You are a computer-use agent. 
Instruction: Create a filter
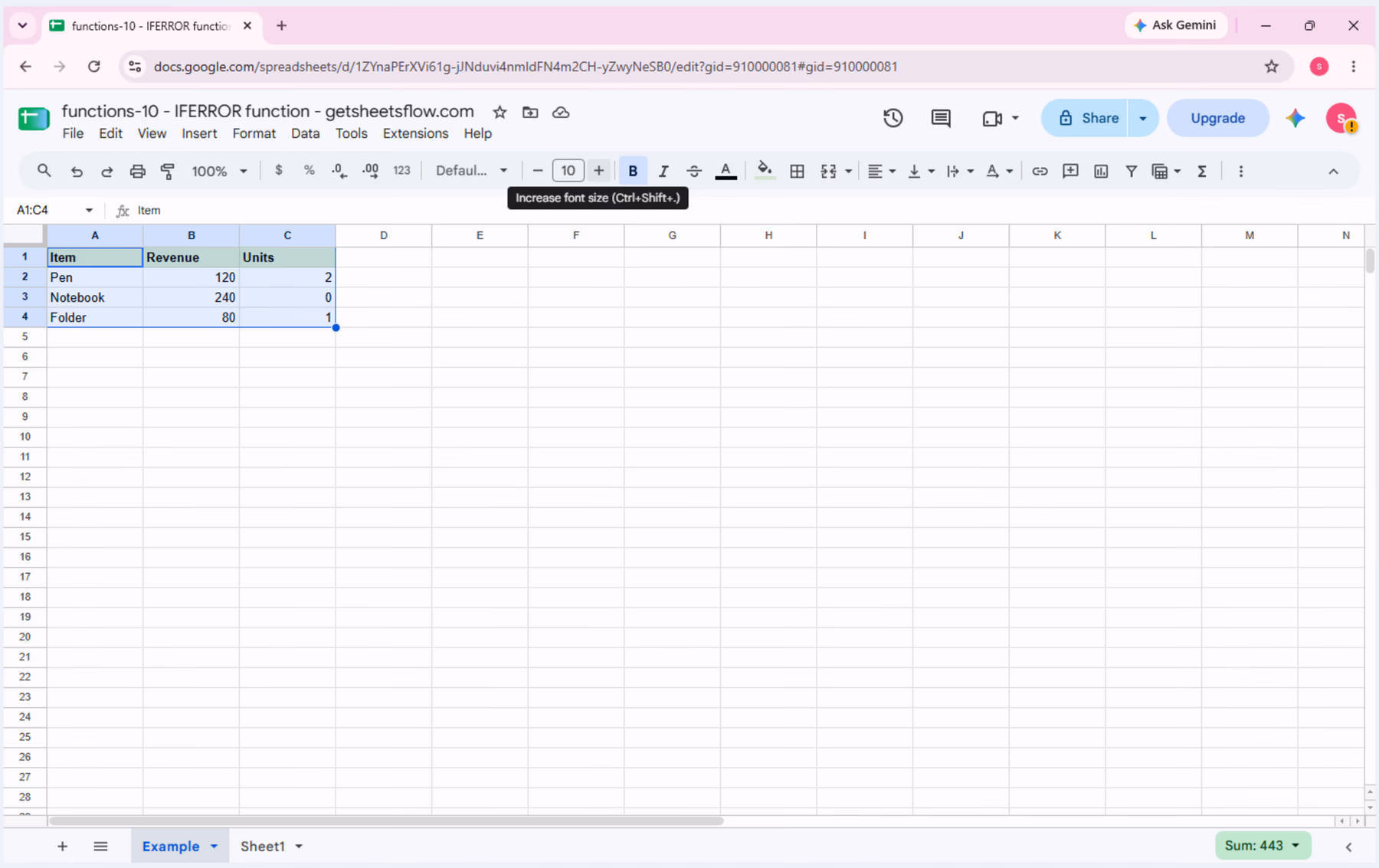(x=1131, y=171)
